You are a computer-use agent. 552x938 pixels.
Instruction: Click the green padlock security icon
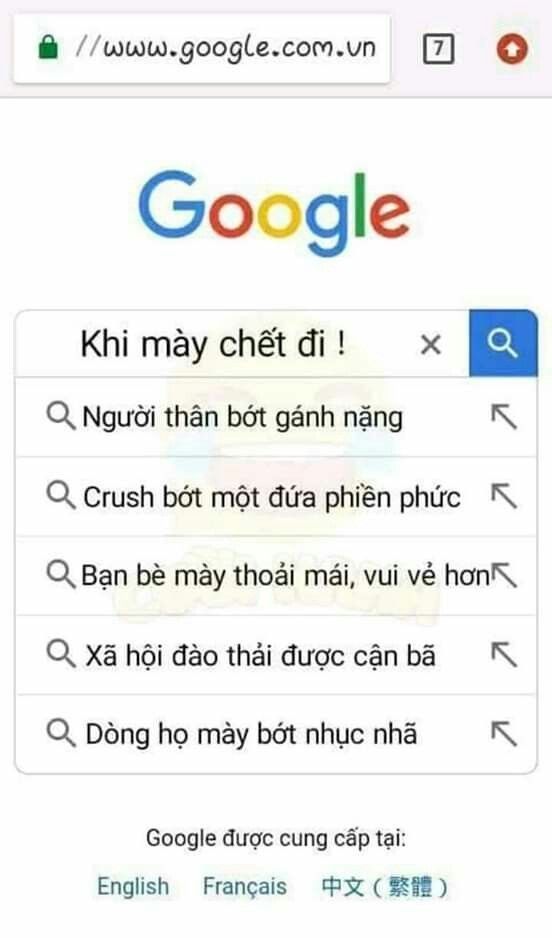click(x=48, y=47)
